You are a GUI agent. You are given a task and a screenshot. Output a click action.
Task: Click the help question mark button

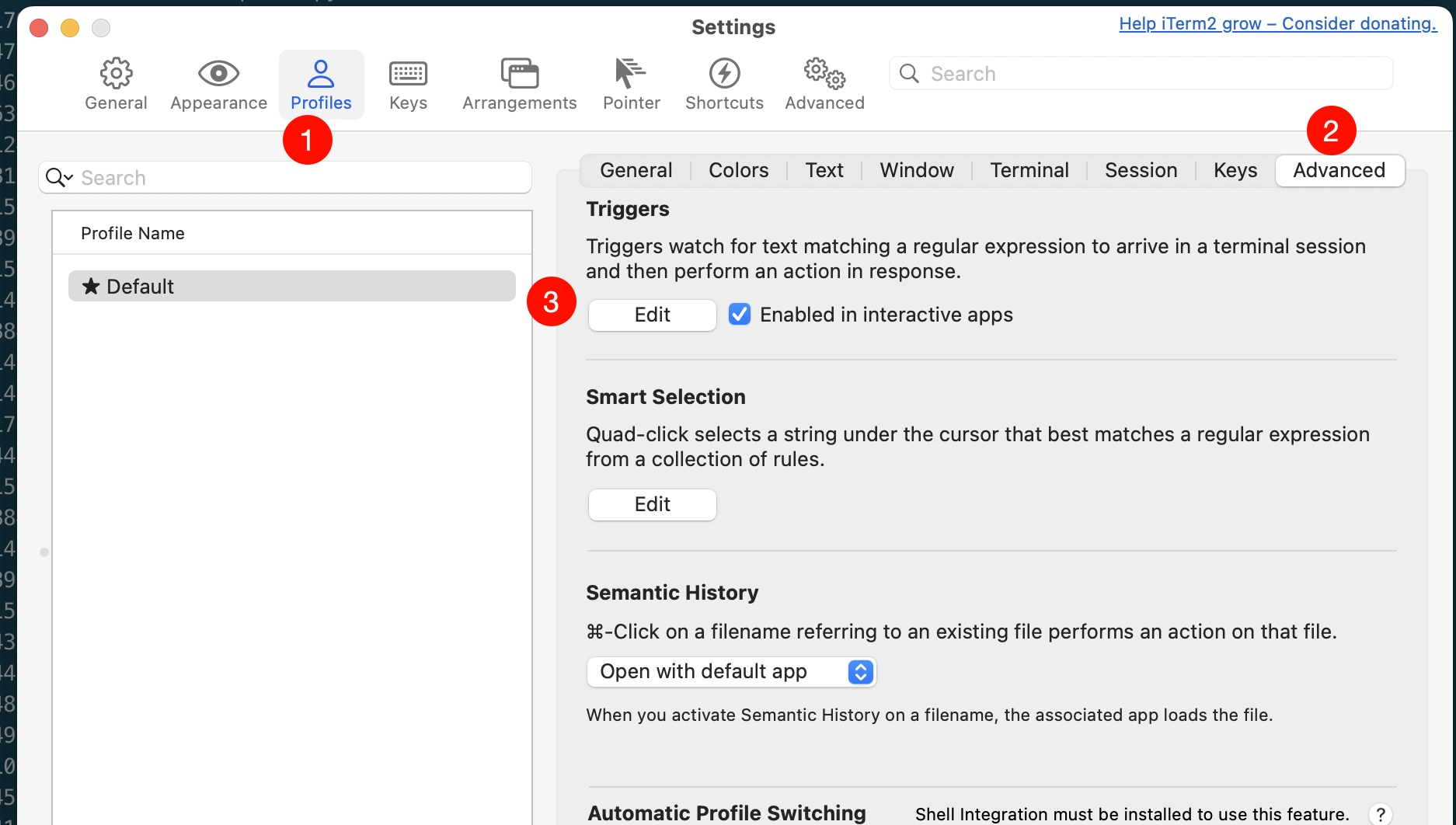click(x=1381, y=813)
